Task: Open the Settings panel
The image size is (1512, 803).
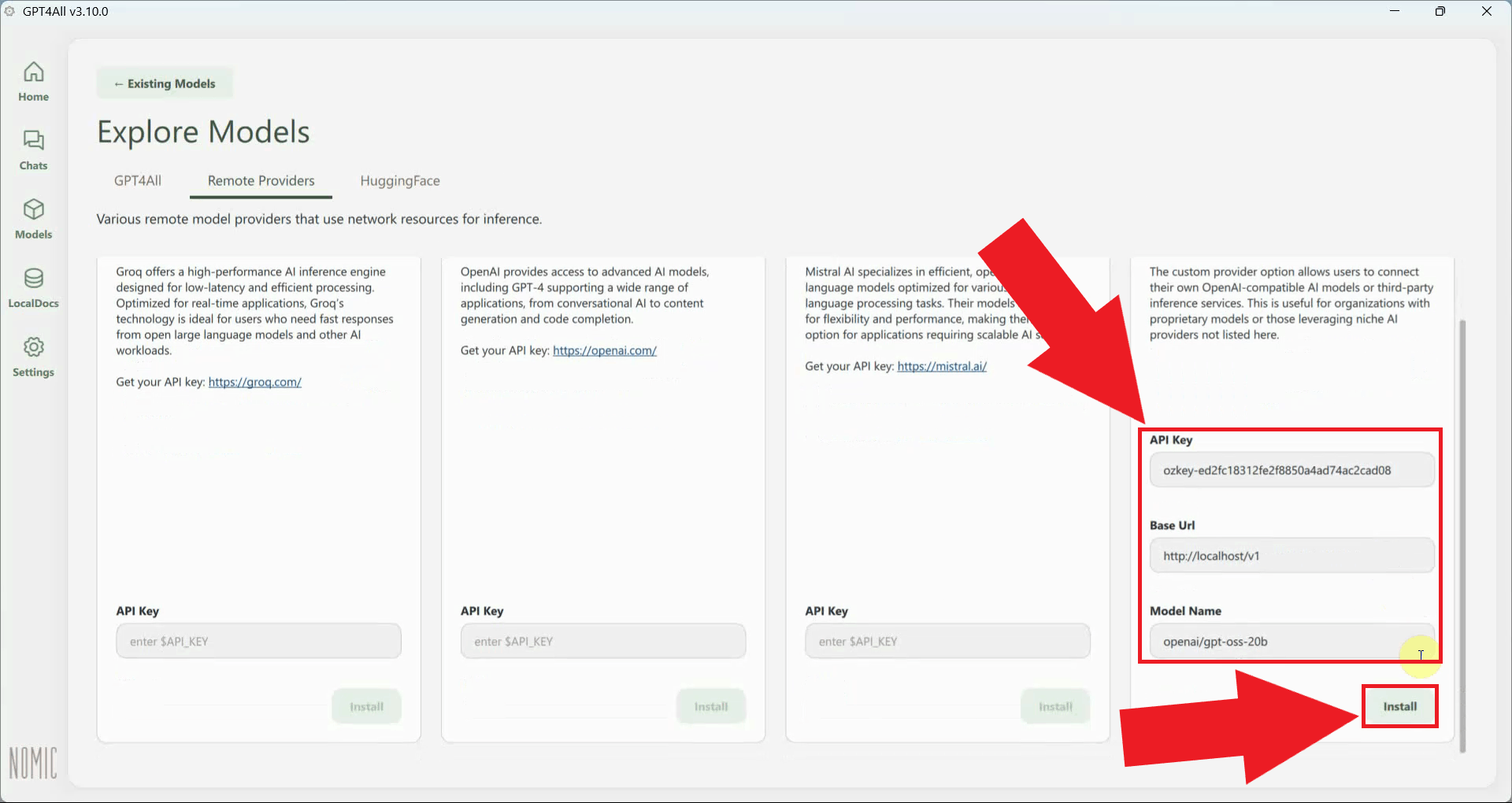Action: [x=33, y=357]
